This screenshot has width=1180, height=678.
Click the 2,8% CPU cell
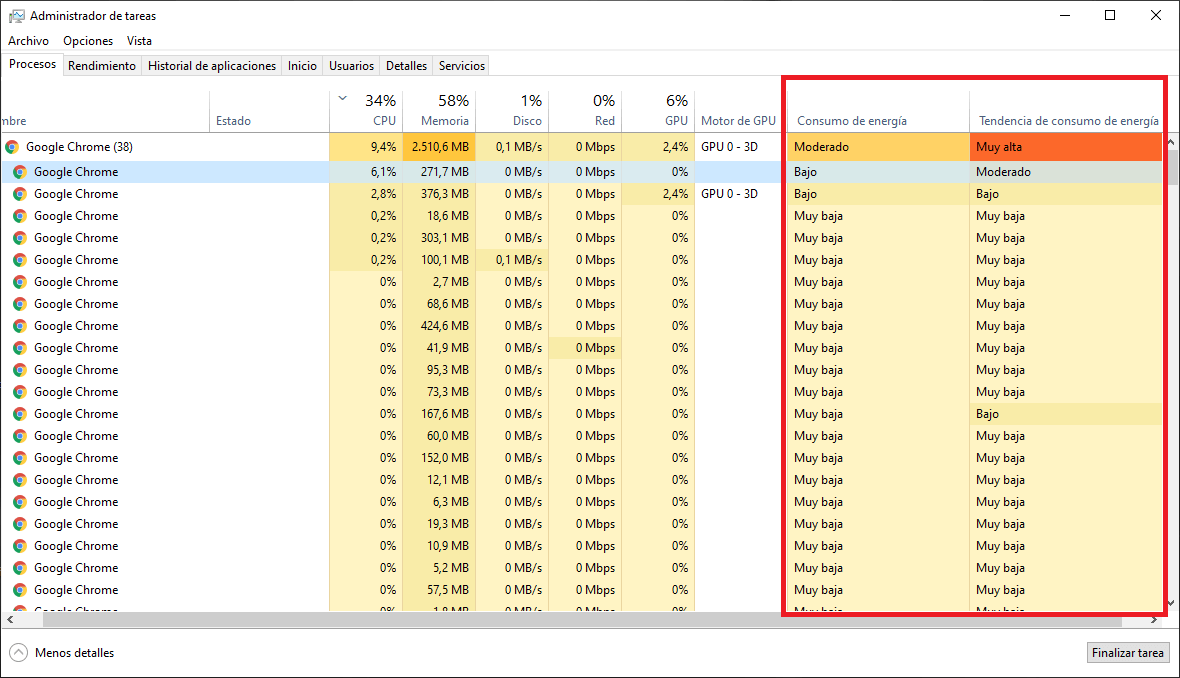(x=366, y=194)
